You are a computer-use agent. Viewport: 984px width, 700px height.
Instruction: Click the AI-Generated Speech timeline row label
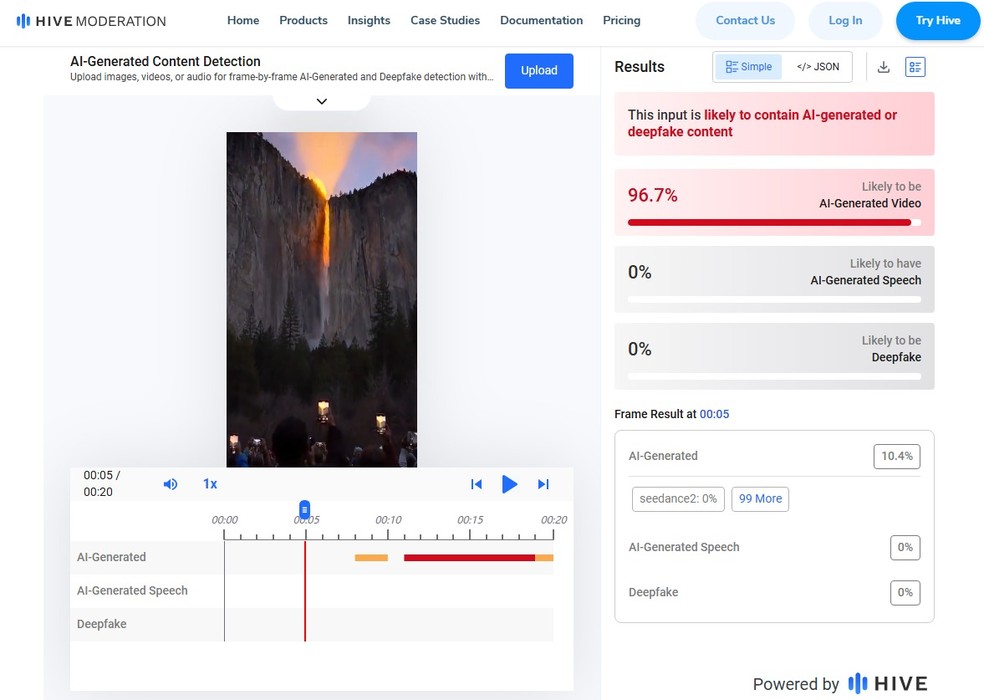click(132, 591)
